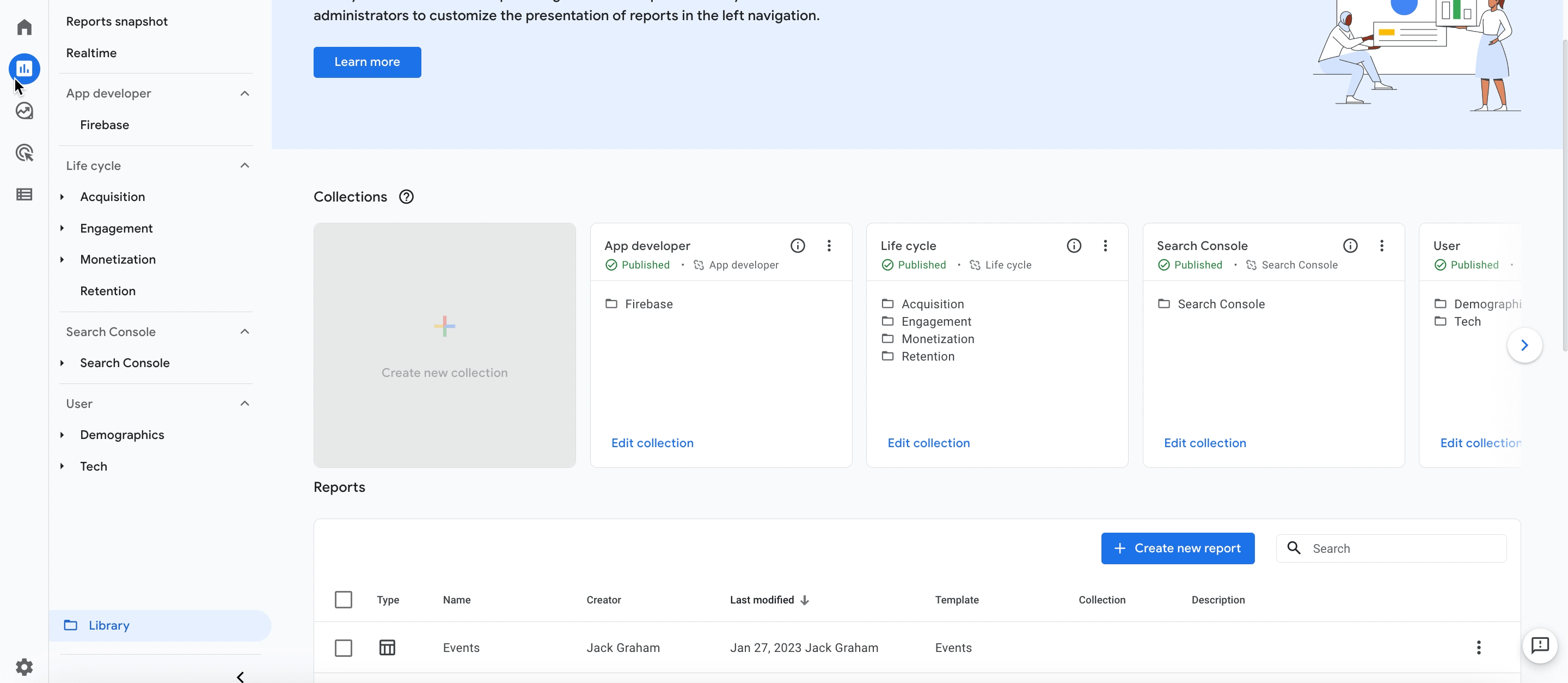The height and width of the screenshot is (683, 1568).
Task: Open the Life cycle card's three-dot menu
Action: pos(1105,246)
